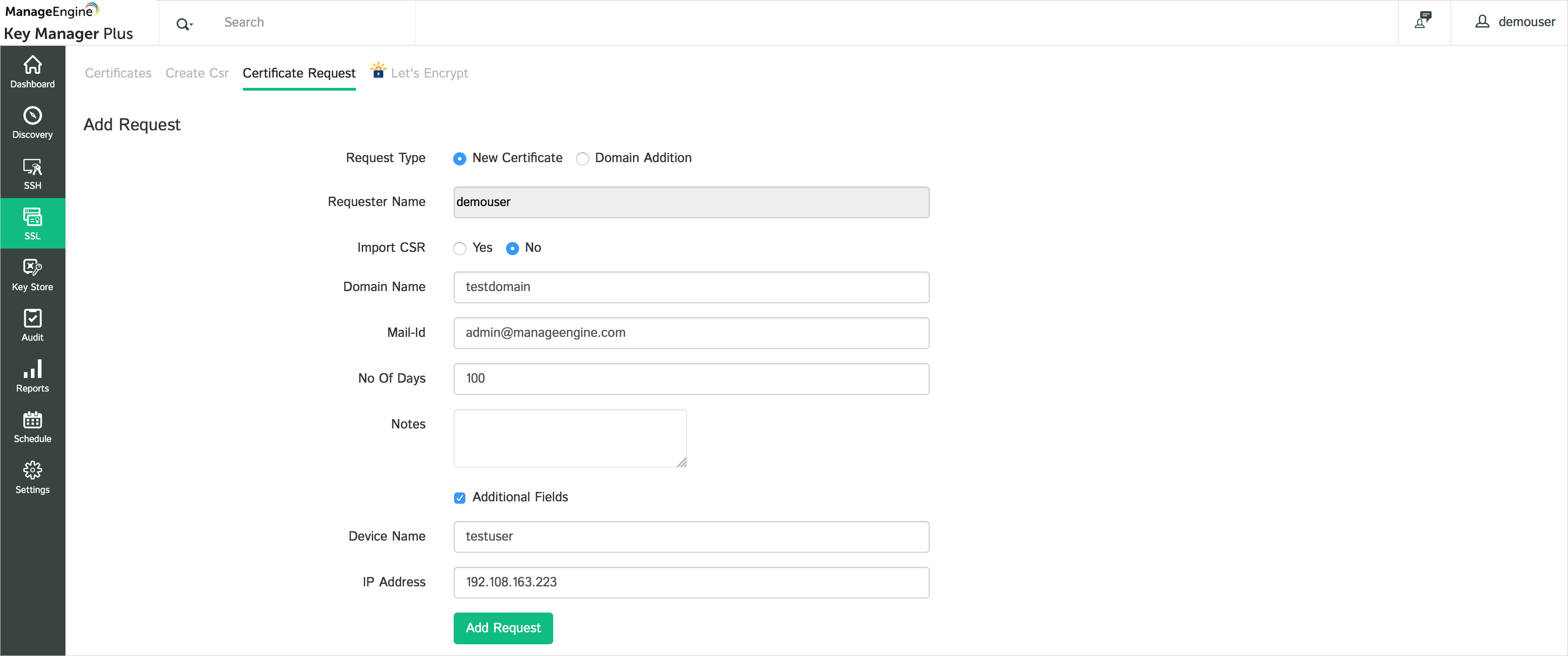This screenshot has width=1568, height=656.
Task: Choose Yes for Import CSR
Action: pos(460,248)
